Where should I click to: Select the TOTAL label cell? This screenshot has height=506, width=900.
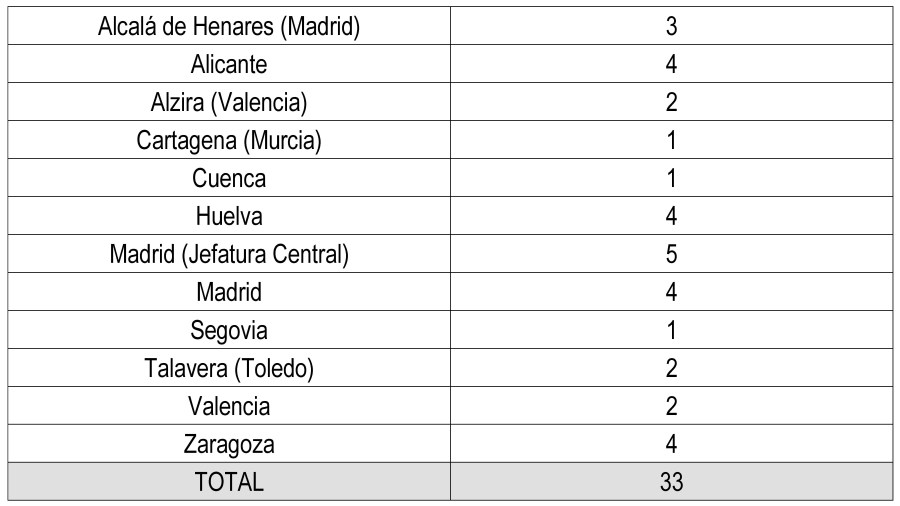coord(229,482)
